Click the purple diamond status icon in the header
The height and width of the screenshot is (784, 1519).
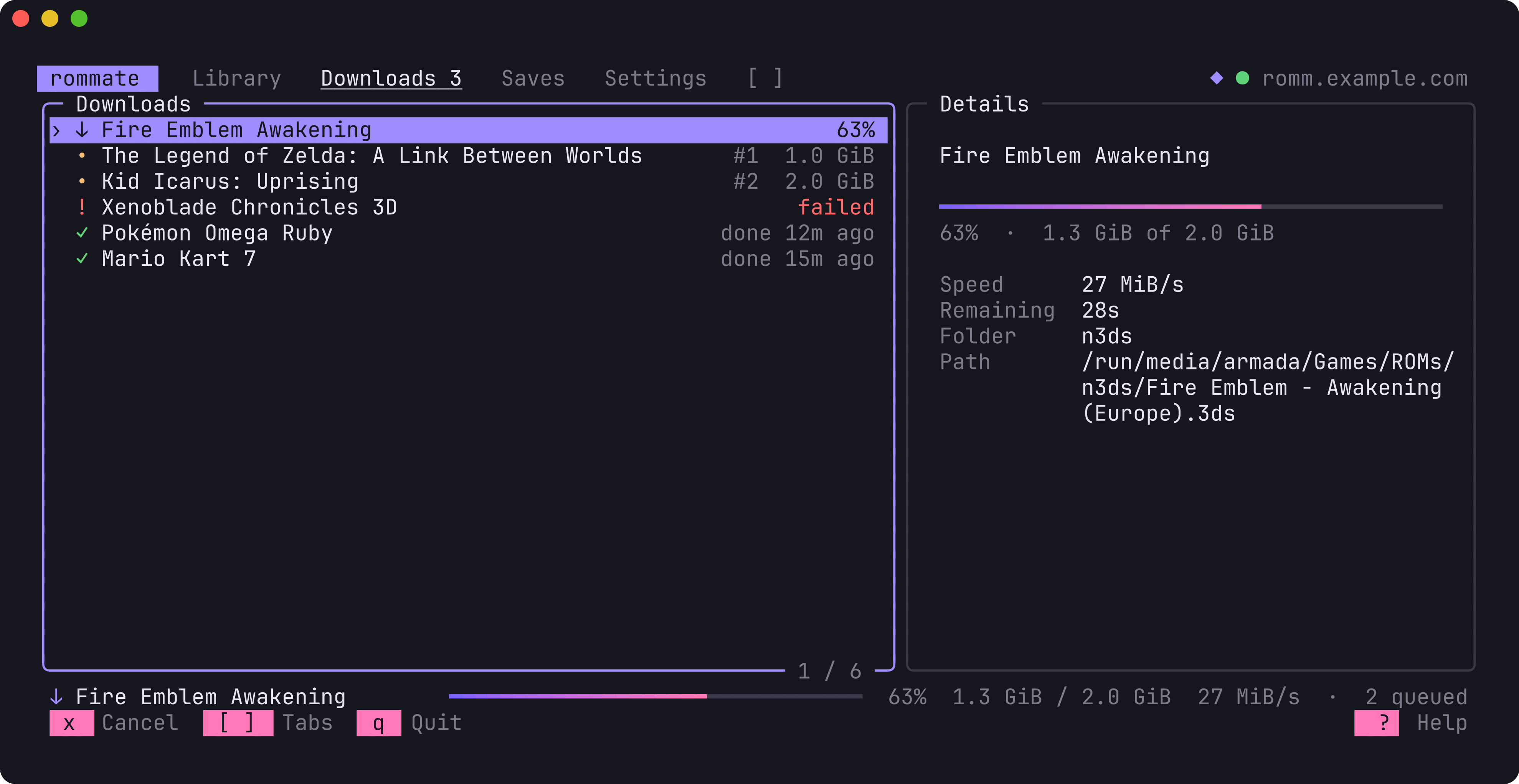tap(1217, 78)
